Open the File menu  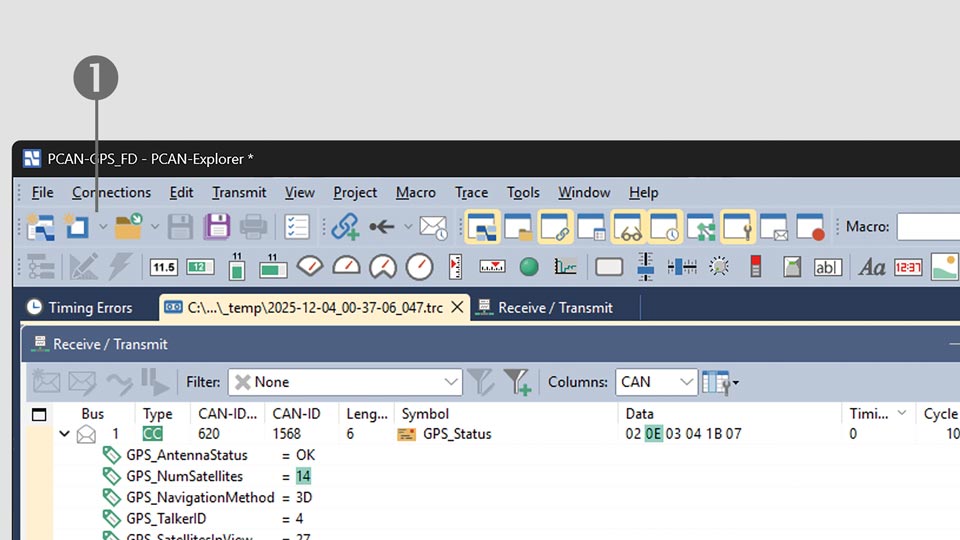pyautogui.click(x=42, y=193)
